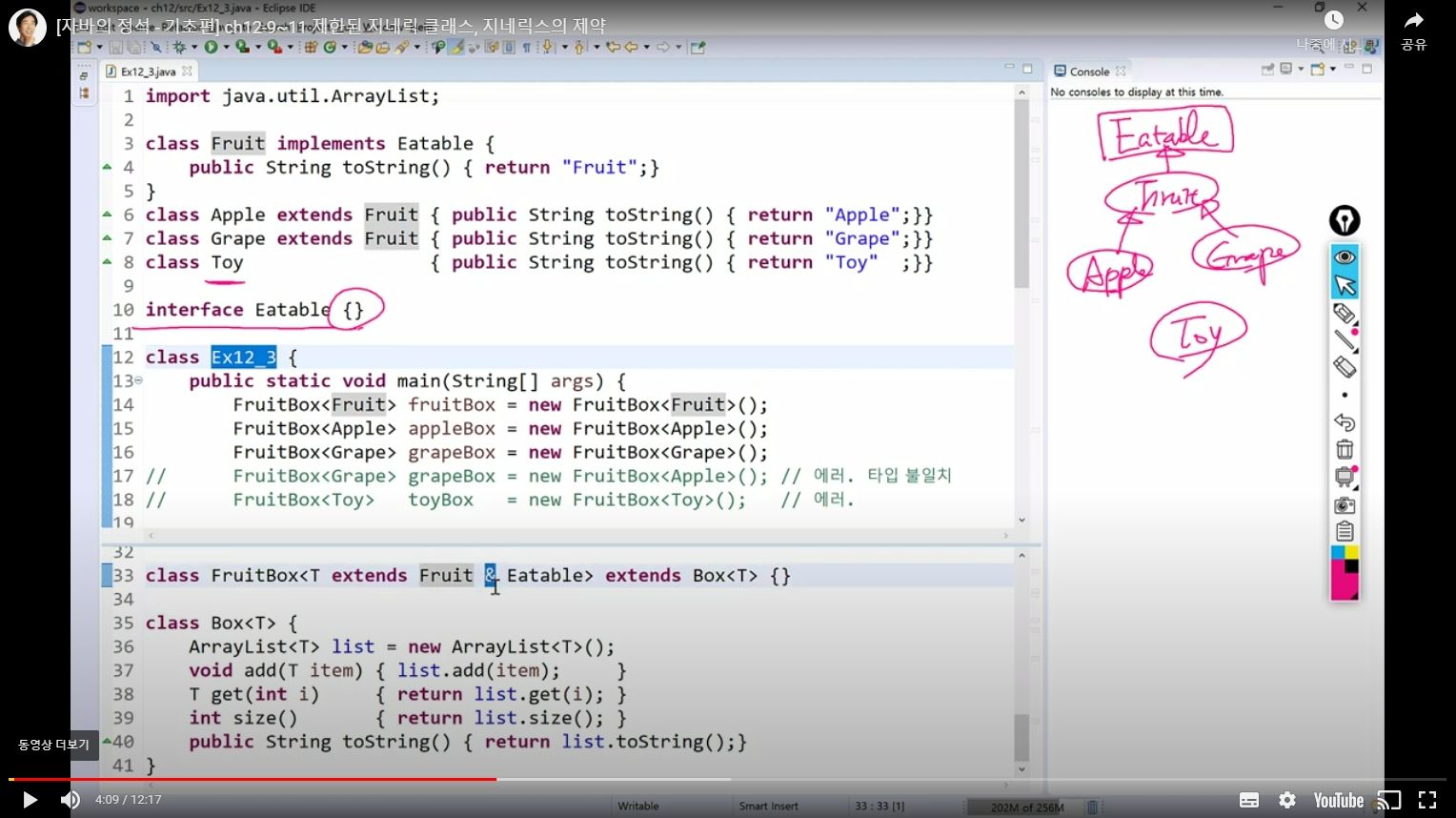This screenshot has height=818, width=1456.
Task: Open the New file dropdown arrow
Action: 100,47
